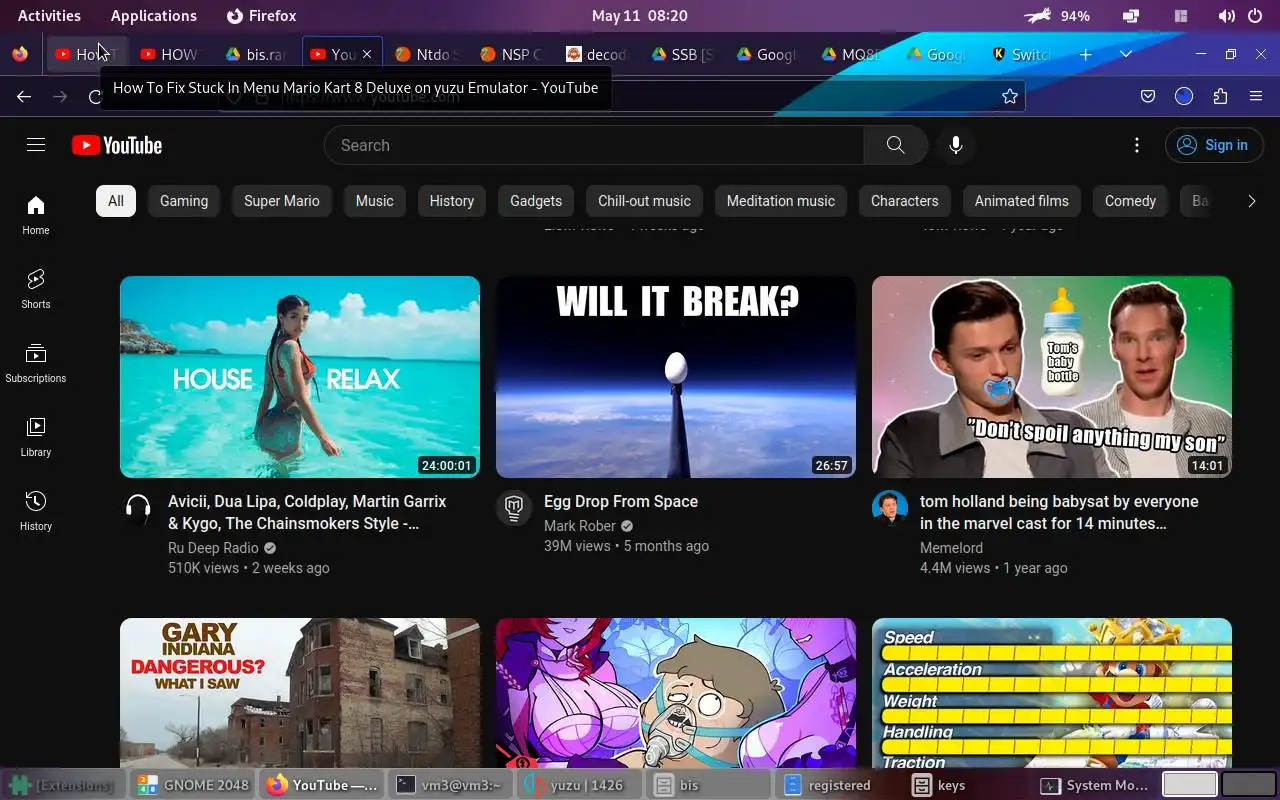This screenshot has width=1280, height=800.
Task: Go back one page in Firefox
Action: point(24,96)
